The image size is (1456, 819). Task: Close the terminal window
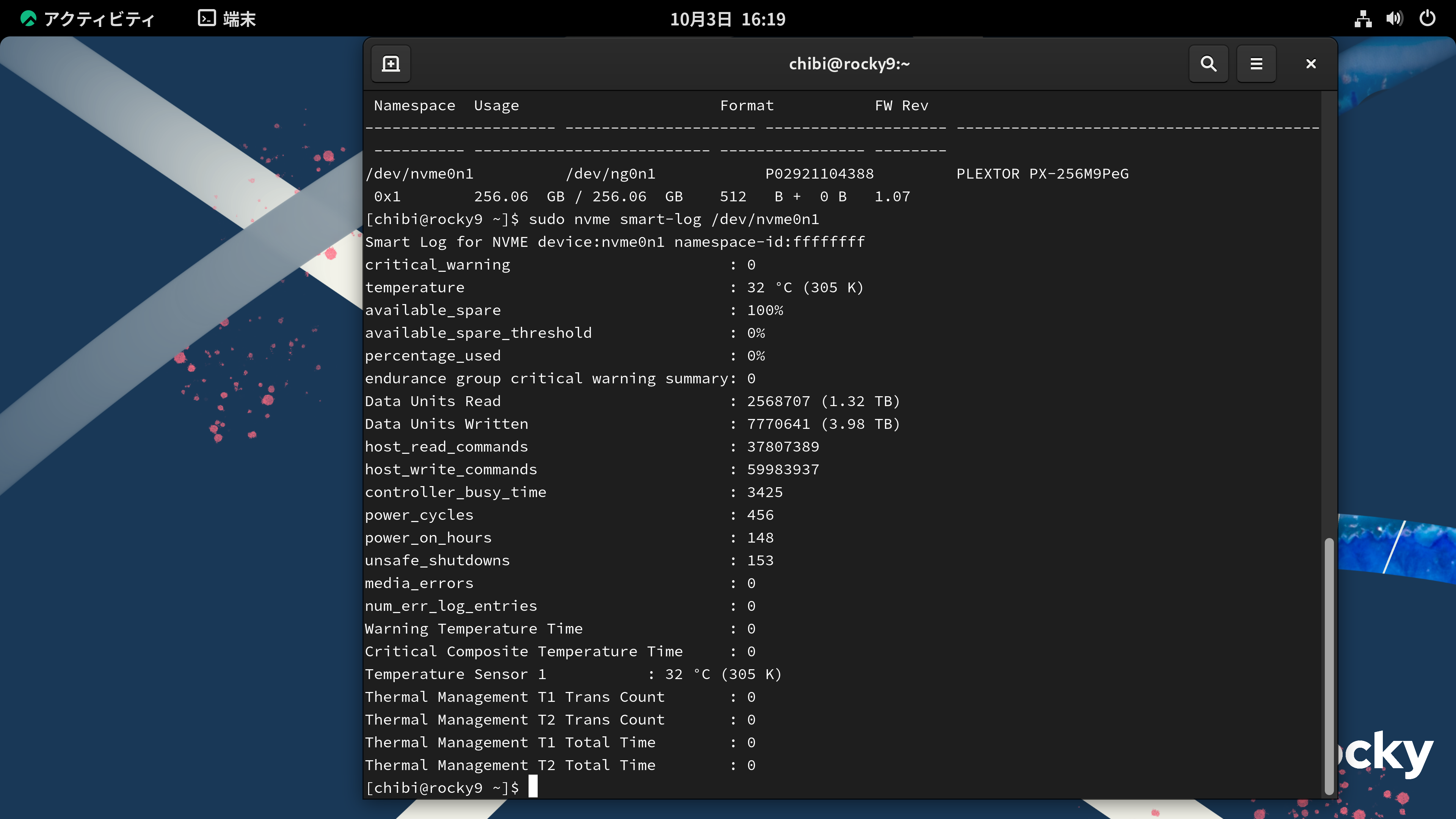point(1311,63)
